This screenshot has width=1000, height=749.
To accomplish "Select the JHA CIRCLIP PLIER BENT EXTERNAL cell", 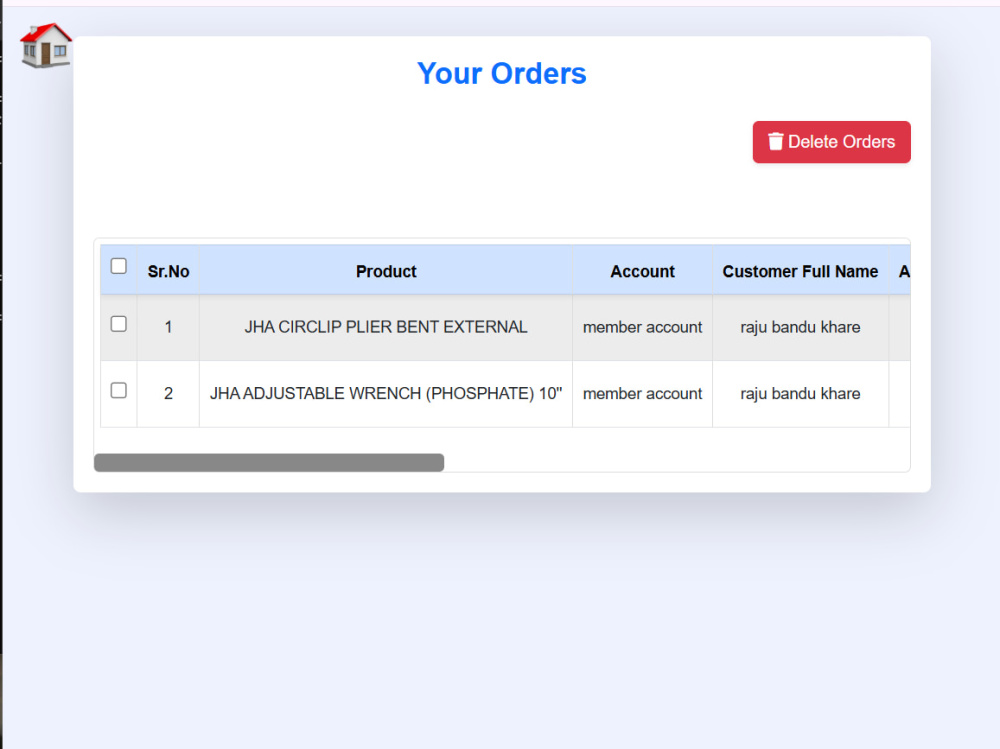I will [386, 327].
